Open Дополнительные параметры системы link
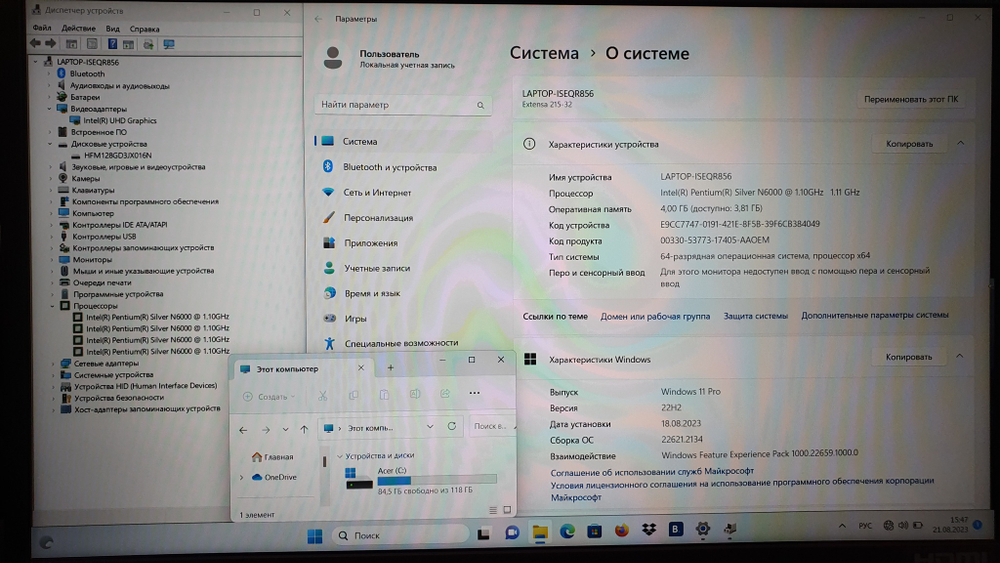 coord(875,315)
